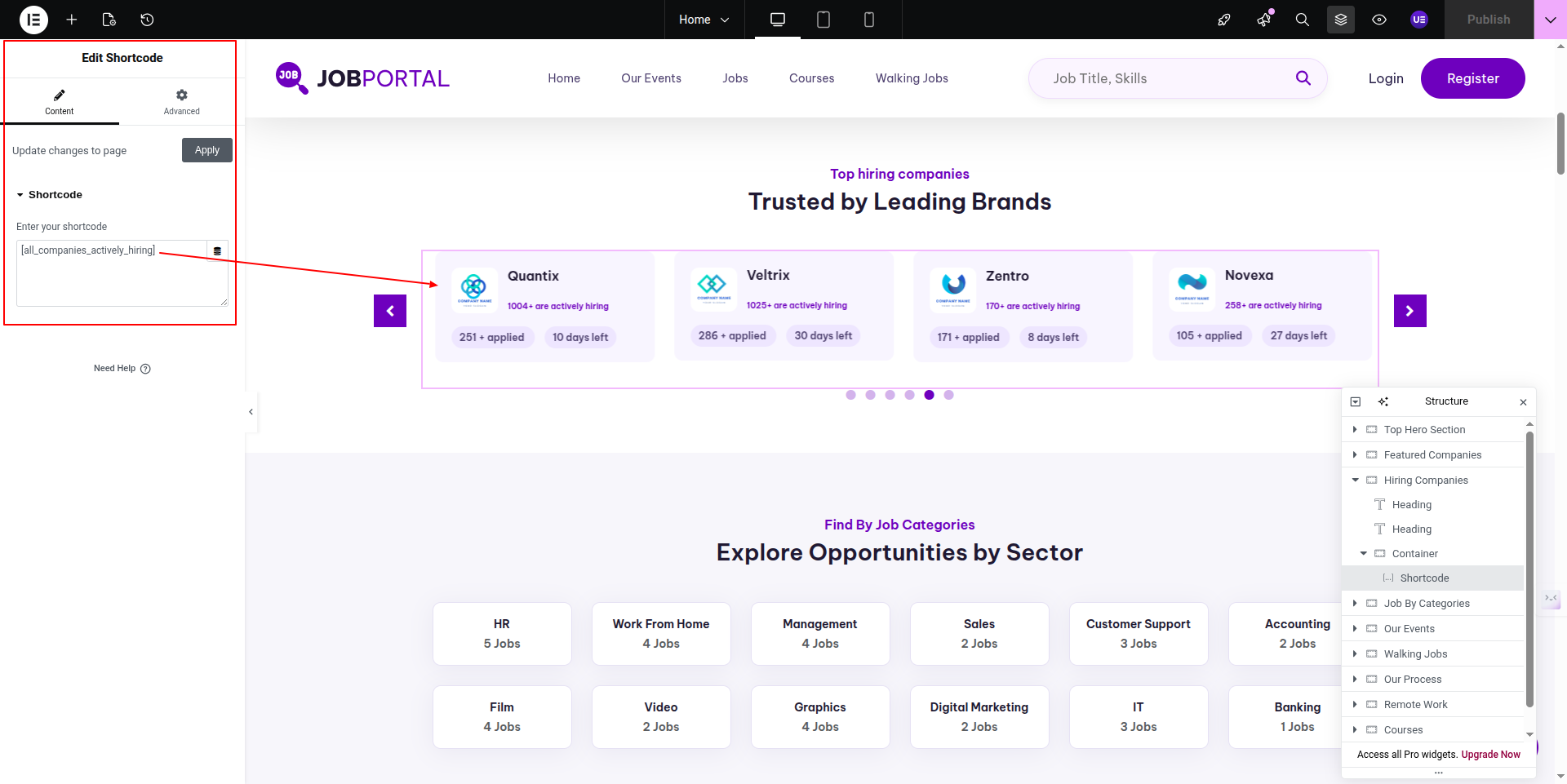Click the add element plus icon
Screen dimensions: 1567x784
tap(72, 20)
